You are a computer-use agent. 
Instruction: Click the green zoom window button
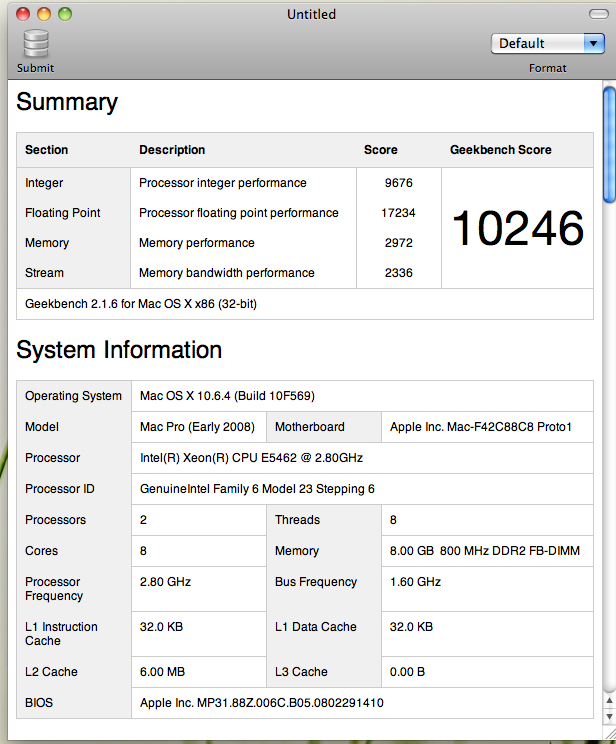pos(65,14)
